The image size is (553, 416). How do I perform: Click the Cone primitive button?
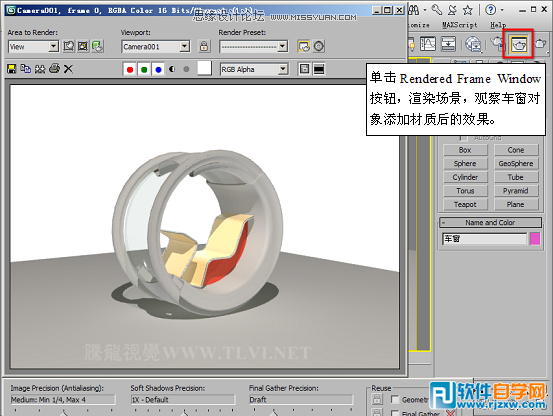pyautogui.click(x=516, y=150)
